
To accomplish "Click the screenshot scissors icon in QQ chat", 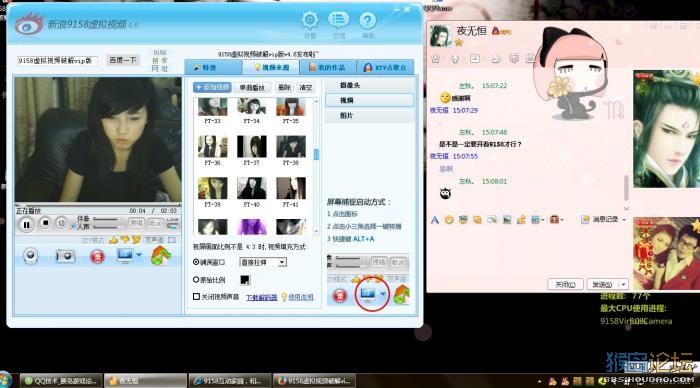I will pos(535,220).
